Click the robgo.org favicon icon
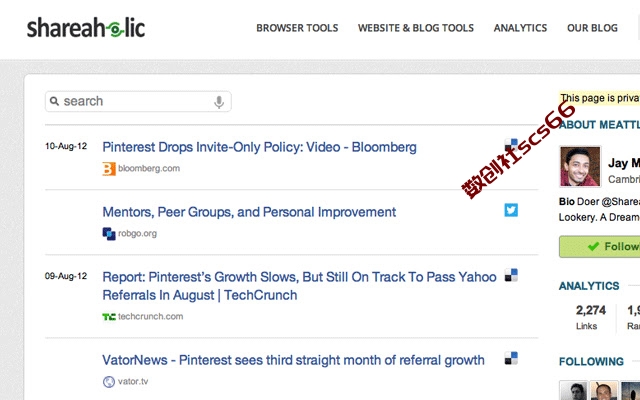 tap(109, 233)
